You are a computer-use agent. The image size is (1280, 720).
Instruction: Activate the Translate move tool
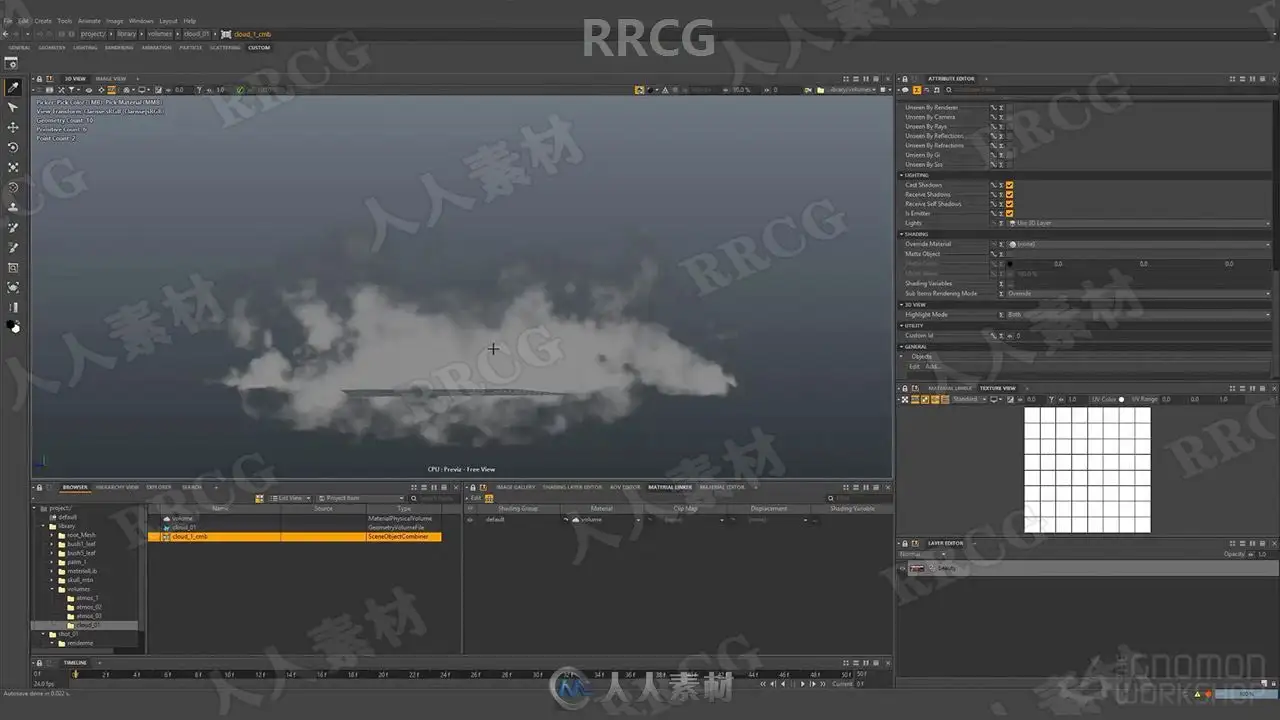(x=13, y=128)
